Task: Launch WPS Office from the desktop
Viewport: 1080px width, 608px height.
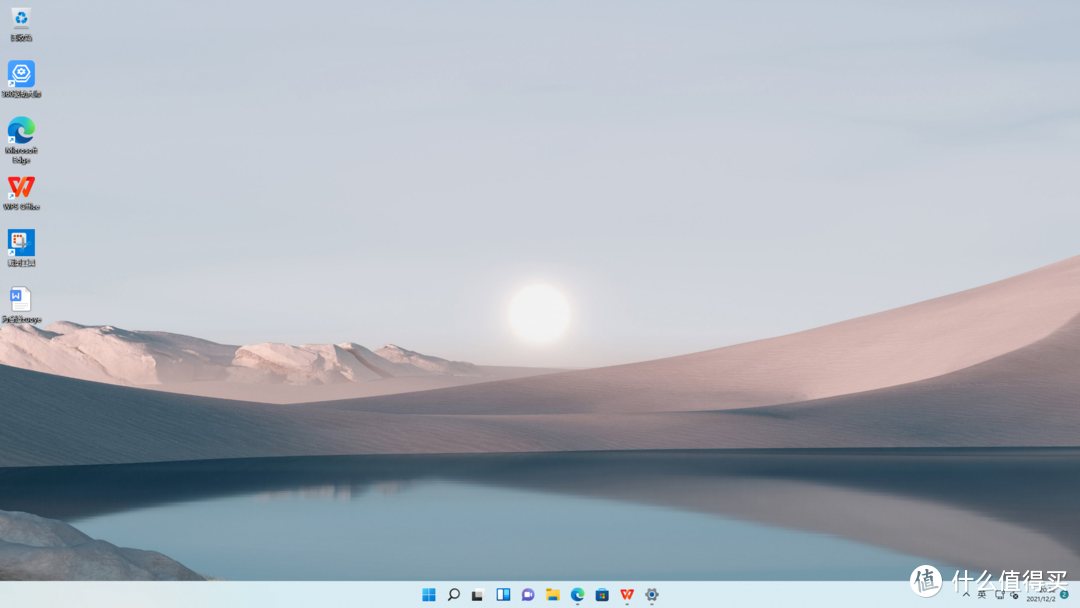Action: [22, 188]
